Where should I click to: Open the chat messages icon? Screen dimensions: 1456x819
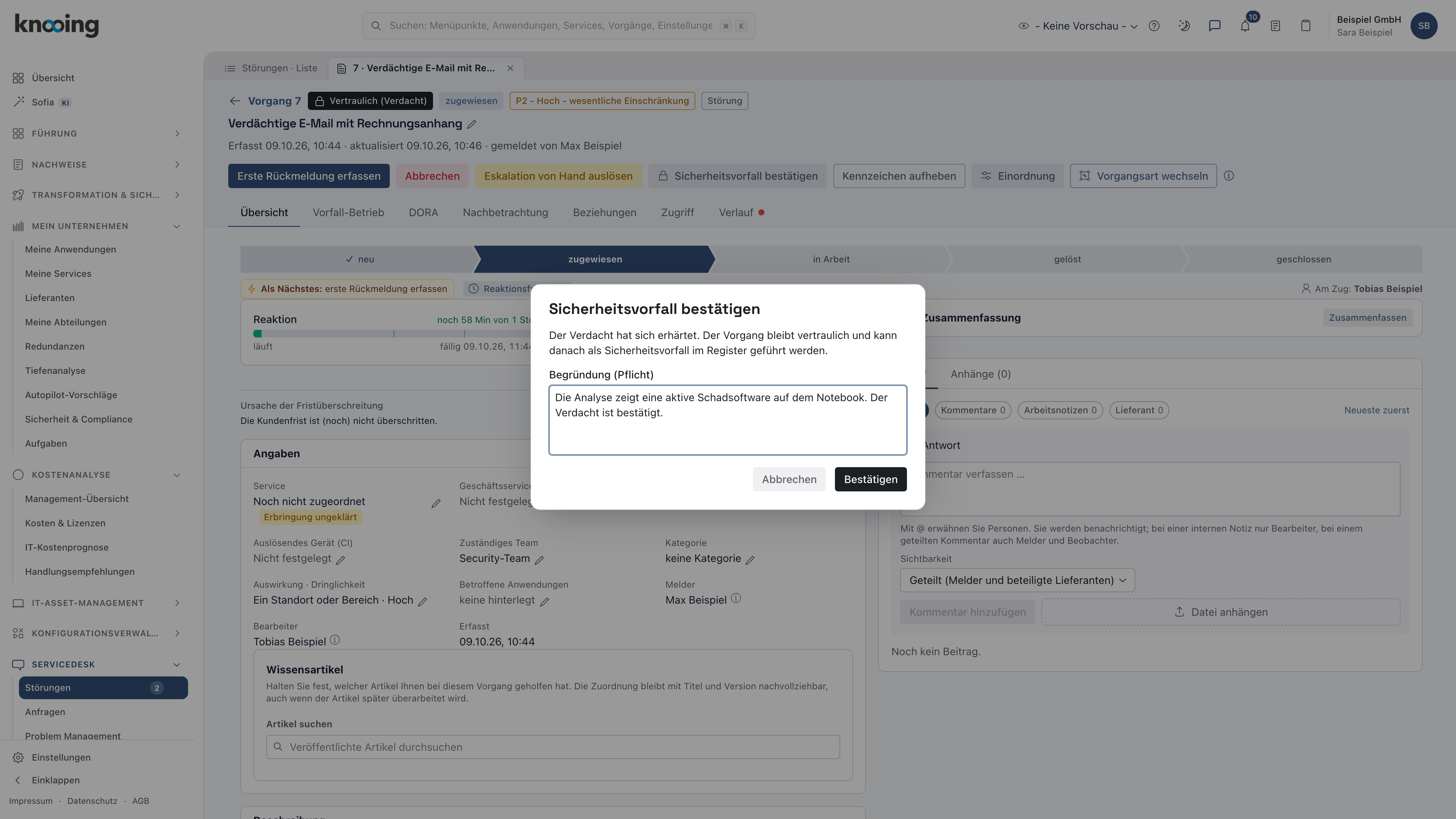pyautogui.click(x=1214, y=26)
